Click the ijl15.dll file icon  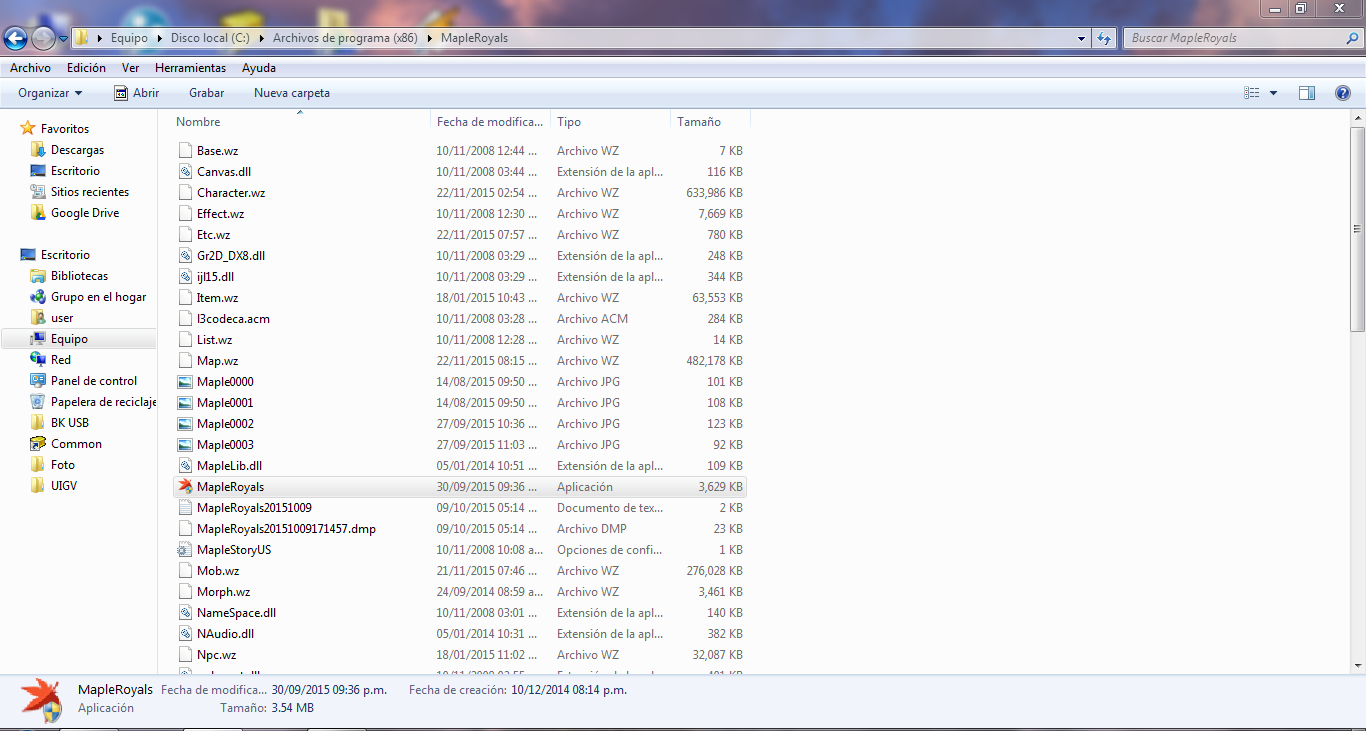(184, 277)
